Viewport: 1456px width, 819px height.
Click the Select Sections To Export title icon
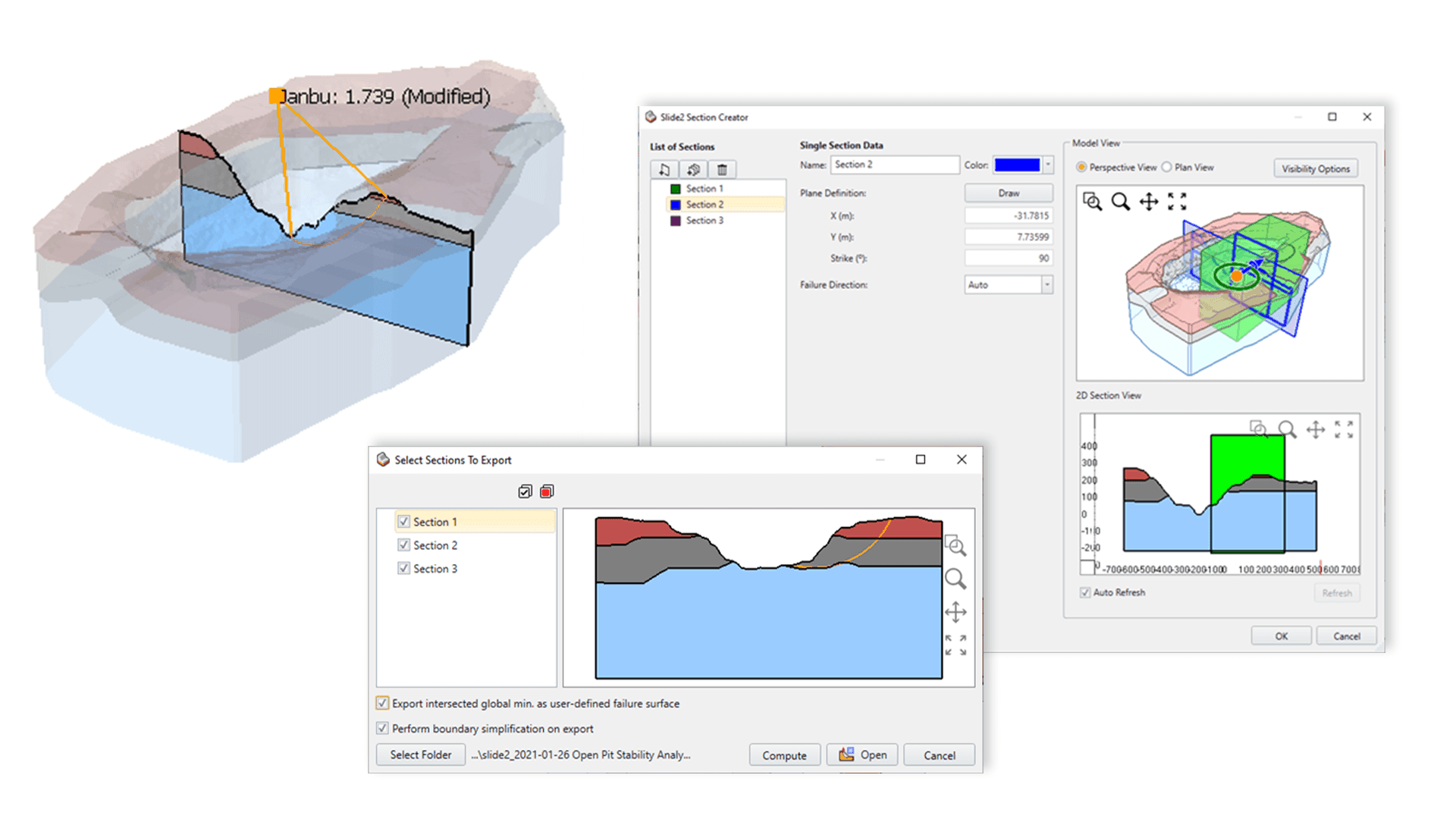tap(383, 460)
